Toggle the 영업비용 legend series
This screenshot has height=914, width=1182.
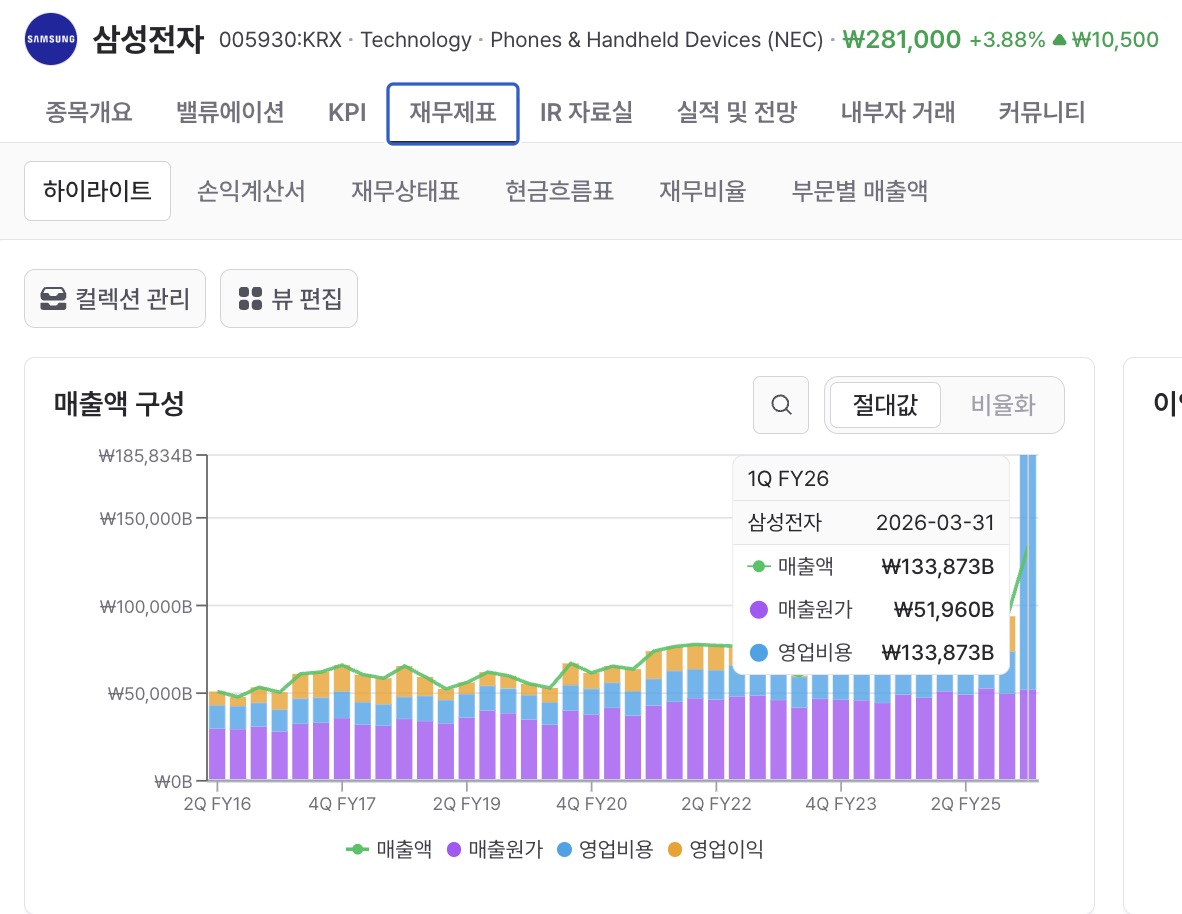click(x=605, y=849)
